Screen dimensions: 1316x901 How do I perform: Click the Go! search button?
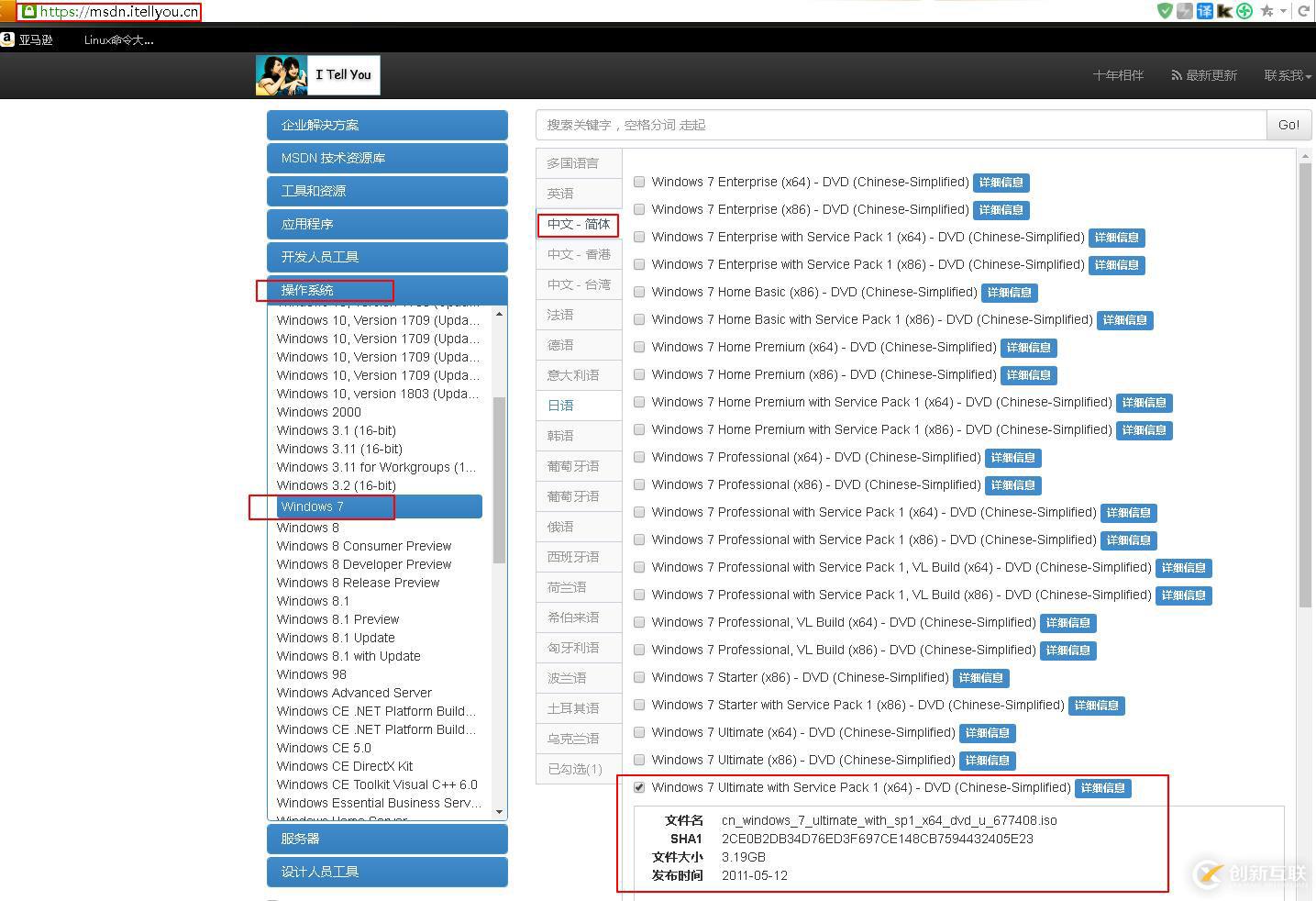point(1288,125)
